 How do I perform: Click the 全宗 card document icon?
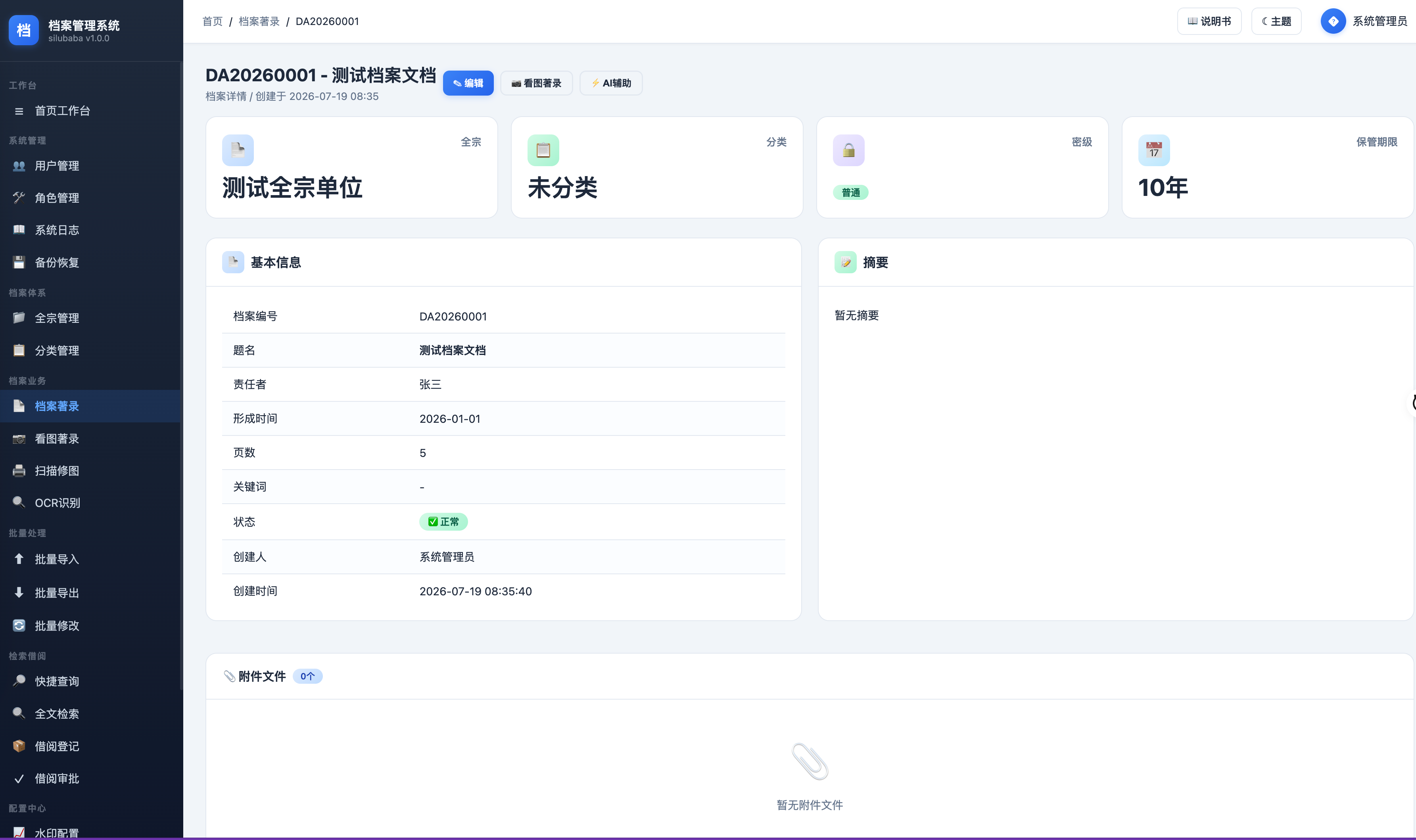(x=238, y=150)
